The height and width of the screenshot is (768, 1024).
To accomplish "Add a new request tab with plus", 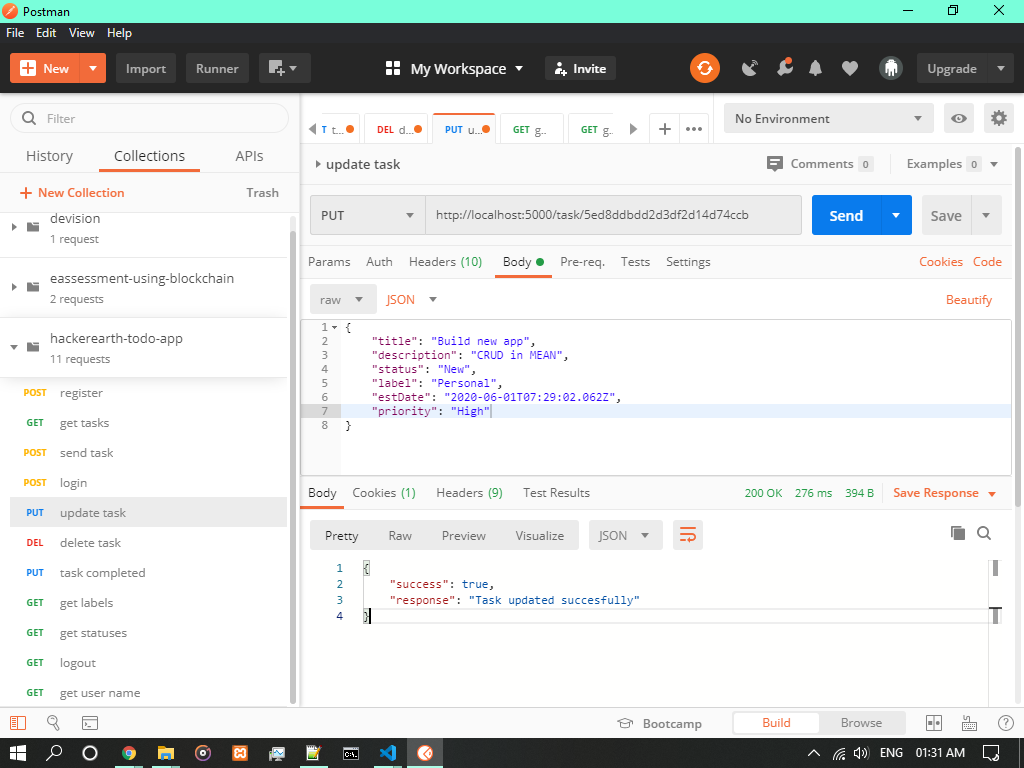I will [x=665, y=129].
